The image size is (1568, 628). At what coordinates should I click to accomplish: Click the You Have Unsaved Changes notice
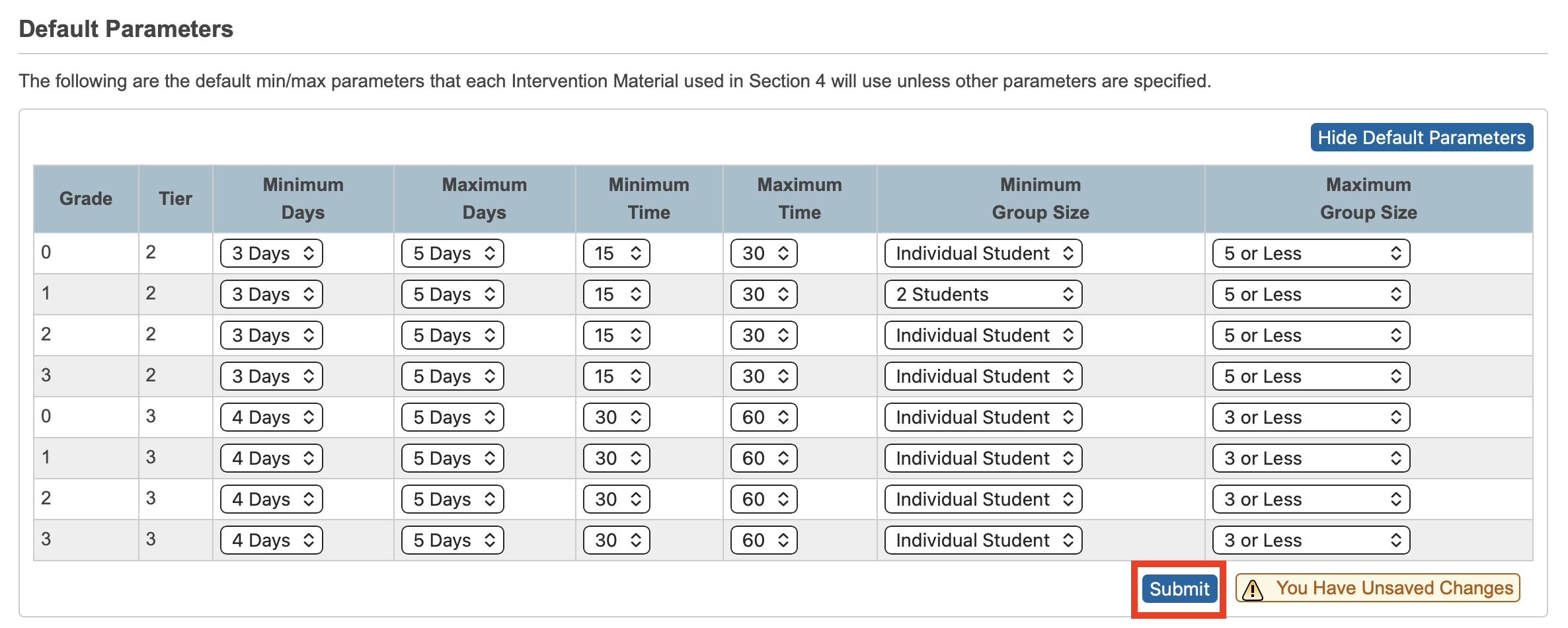coord(1393,588)
